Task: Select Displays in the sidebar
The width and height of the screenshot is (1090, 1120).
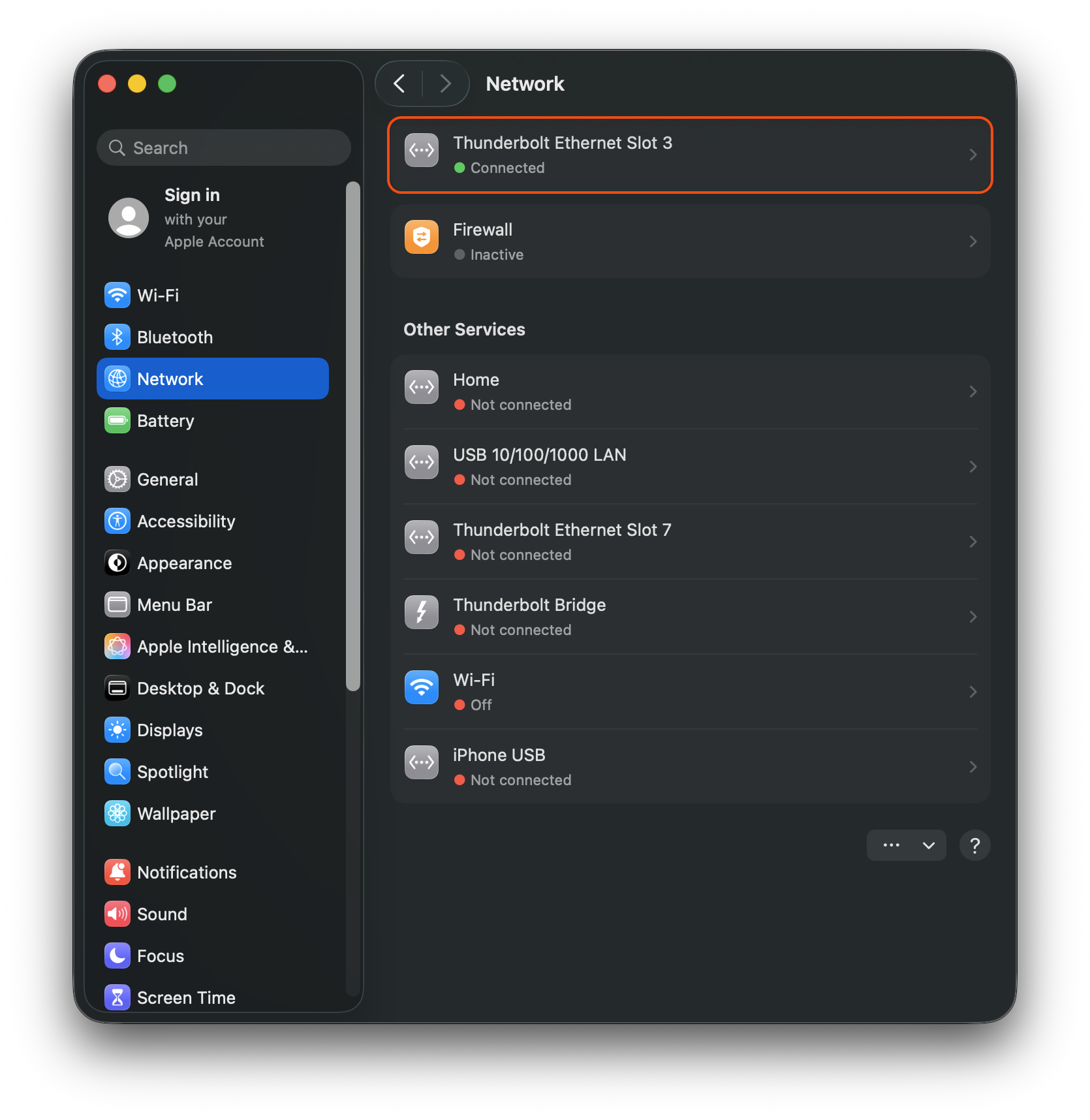Action: [170, 730]
